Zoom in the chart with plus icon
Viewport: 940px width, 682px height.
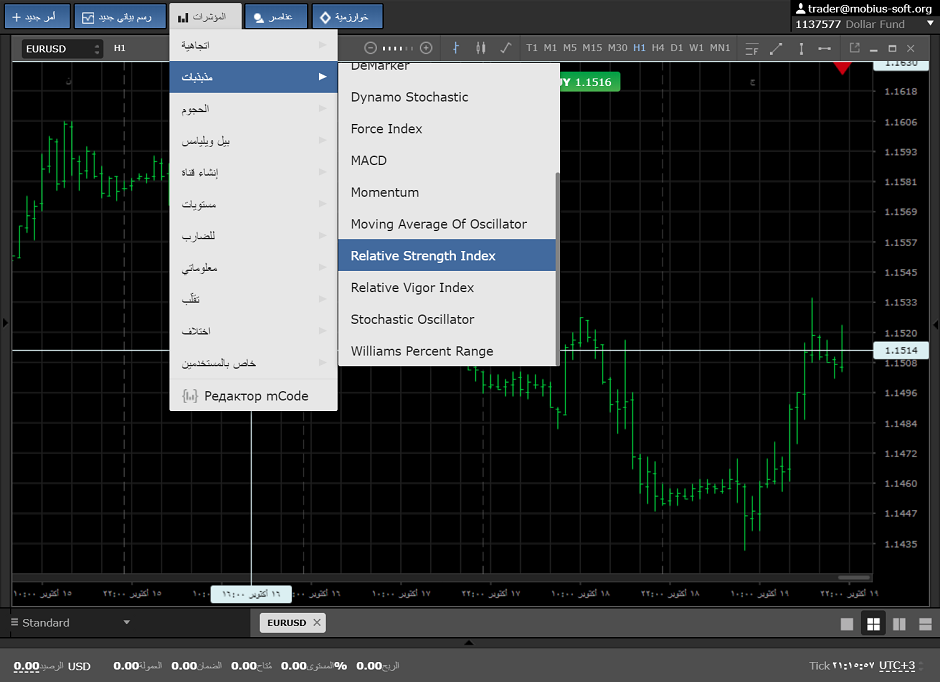tap(426, 48)
